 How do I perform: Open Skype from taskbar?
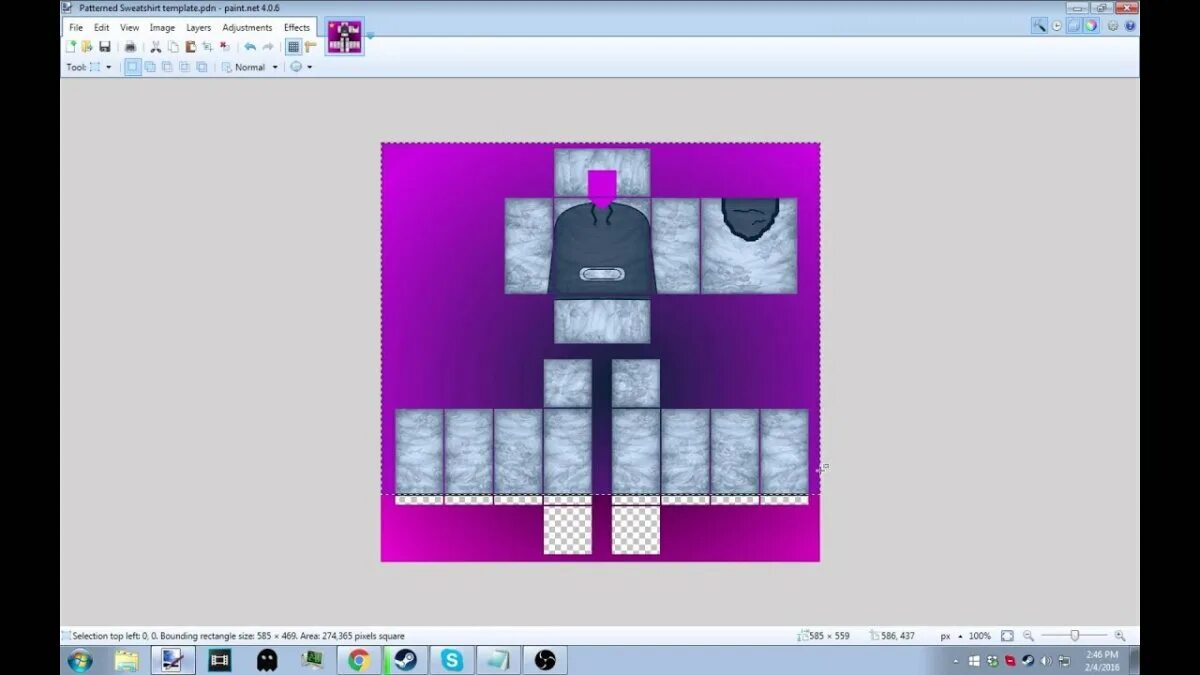(x=452, y=660)
